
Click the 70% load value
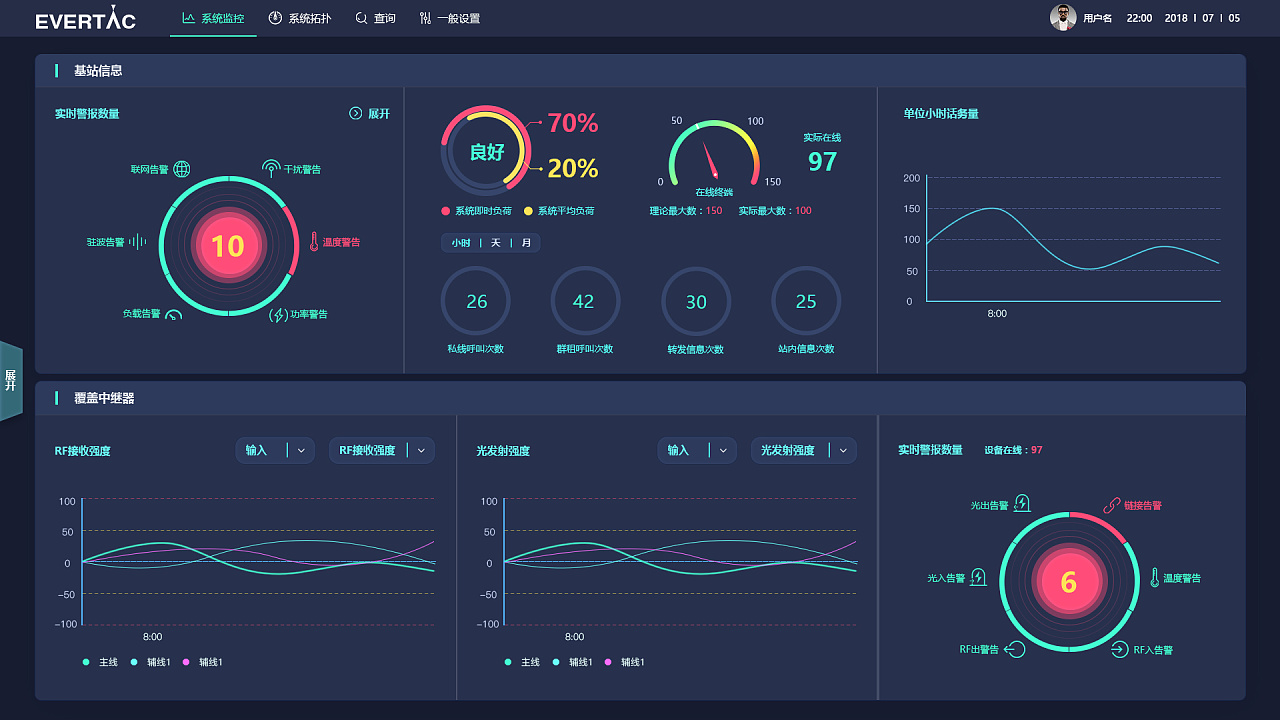[573, 123]
